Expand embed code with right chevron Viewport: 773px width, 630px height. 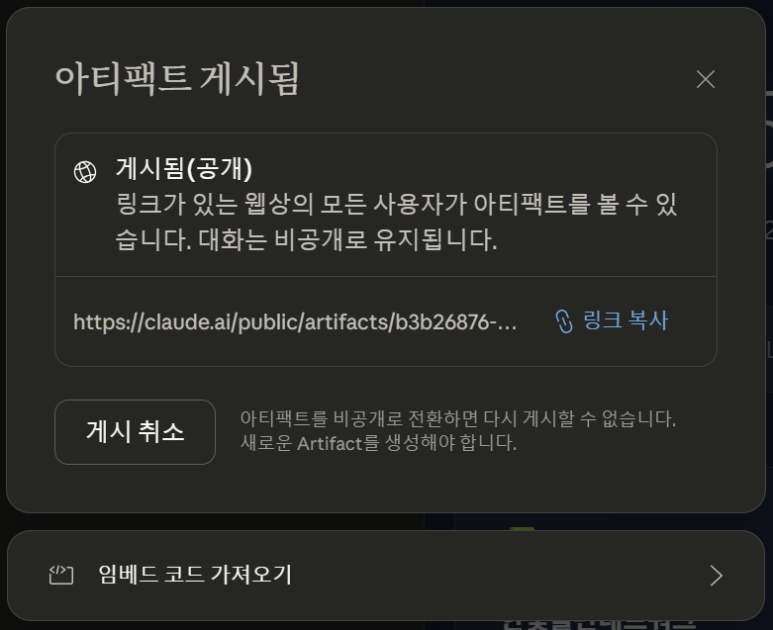tap(716, 575)
